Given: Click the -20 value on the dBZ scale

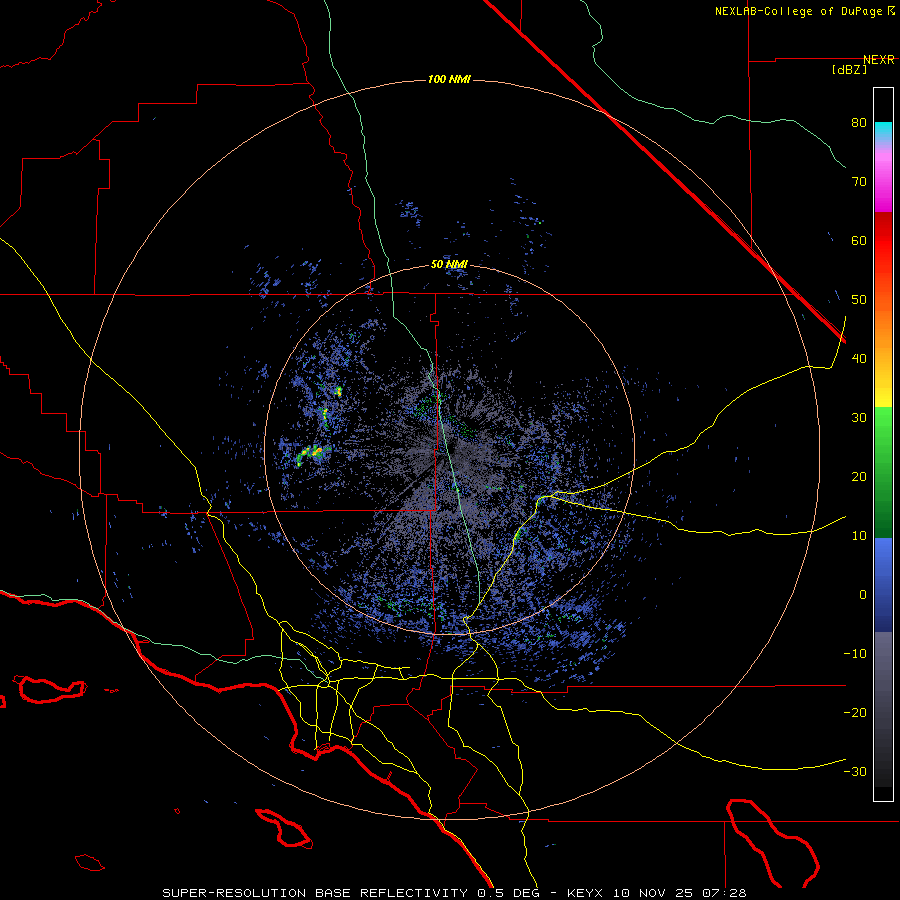Looking at the screenshot, I should 855,713.
